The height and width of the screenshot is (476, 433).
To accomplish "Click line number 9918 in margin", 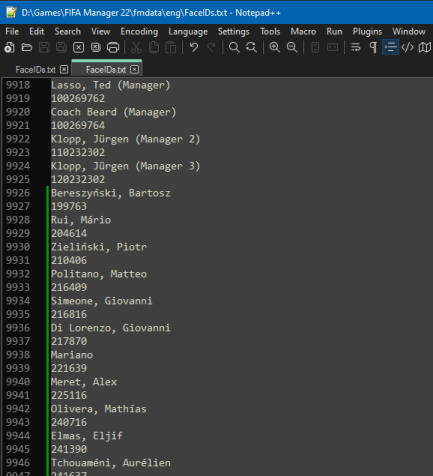I will point(18,85).
